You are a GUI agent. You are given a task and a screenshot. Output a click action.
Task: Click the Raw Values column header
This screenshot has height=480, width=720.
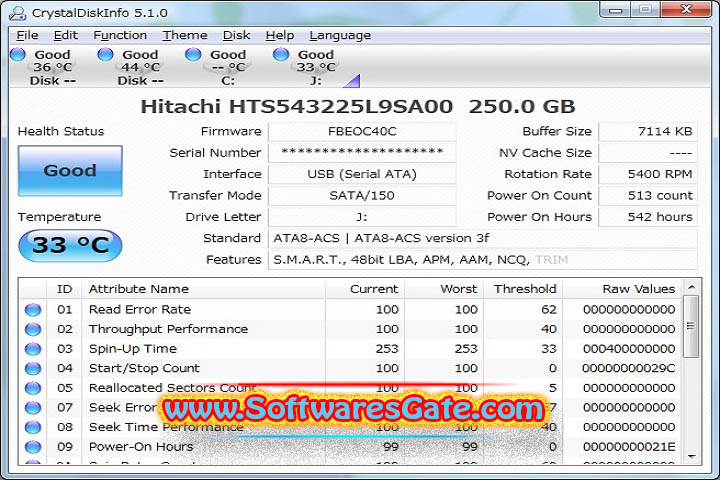point(622,289)
